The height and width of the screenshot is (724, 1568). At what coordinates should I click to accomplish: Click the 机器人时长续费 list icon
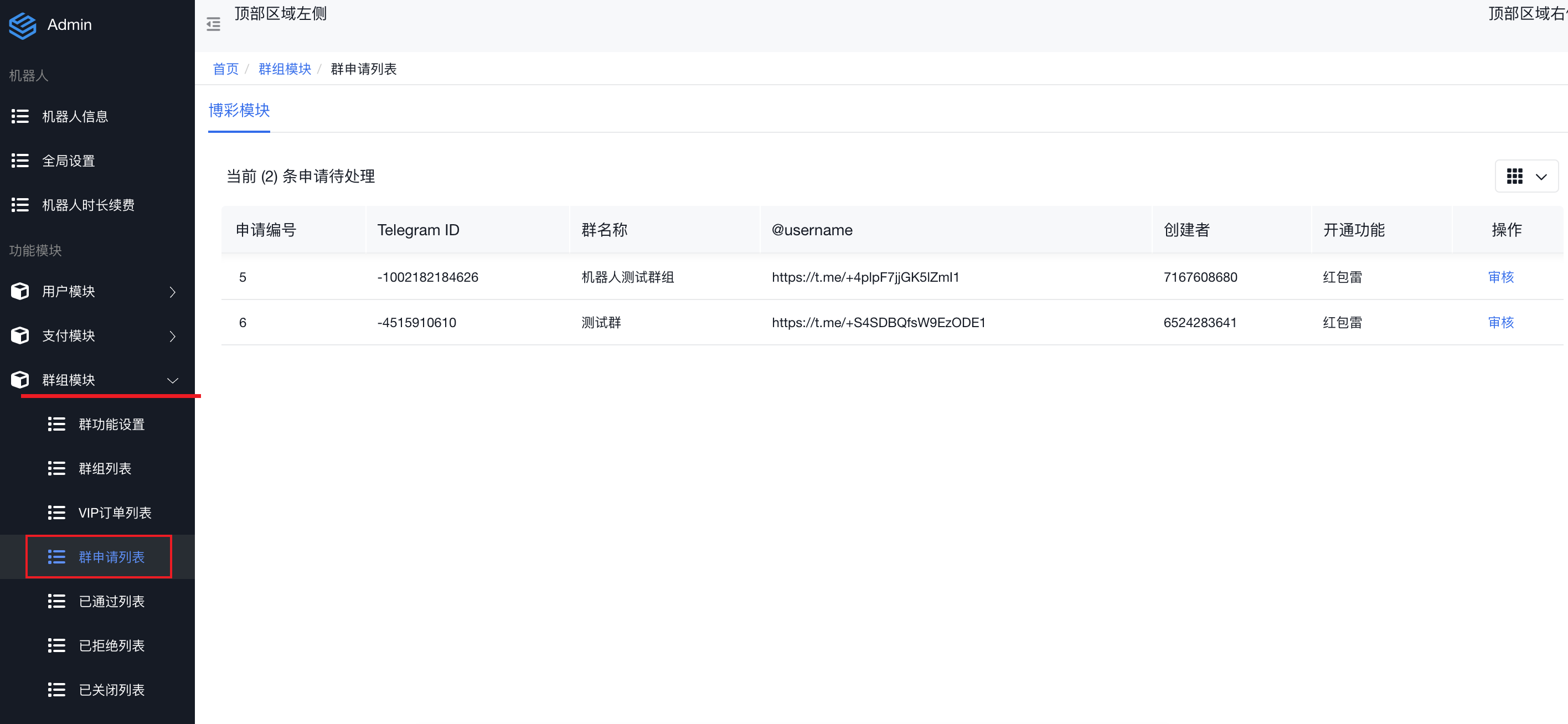[x=20, y=205]
